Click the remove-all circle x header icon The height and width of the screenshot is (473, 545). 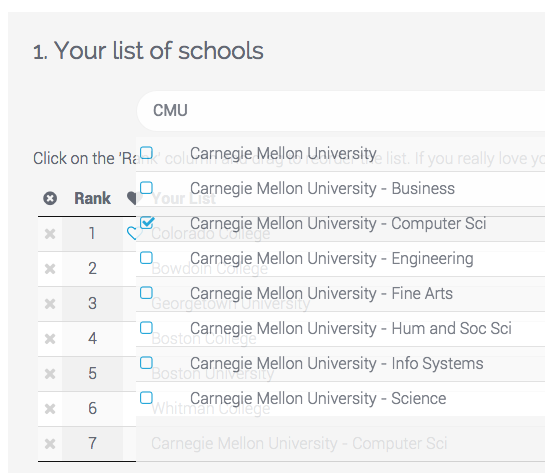pos(50,198)
